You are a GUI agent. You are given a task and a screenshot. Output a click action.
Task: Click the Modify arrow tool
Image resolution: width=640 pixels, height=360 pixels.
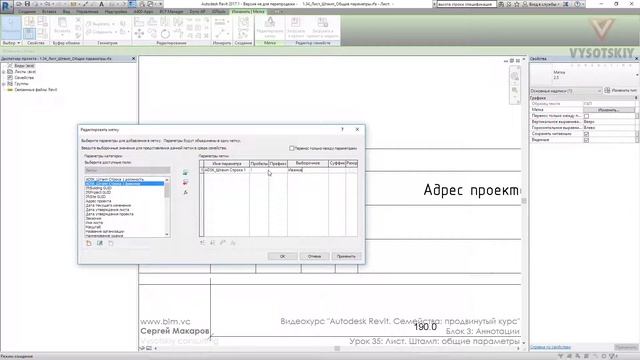click(11, 27)
